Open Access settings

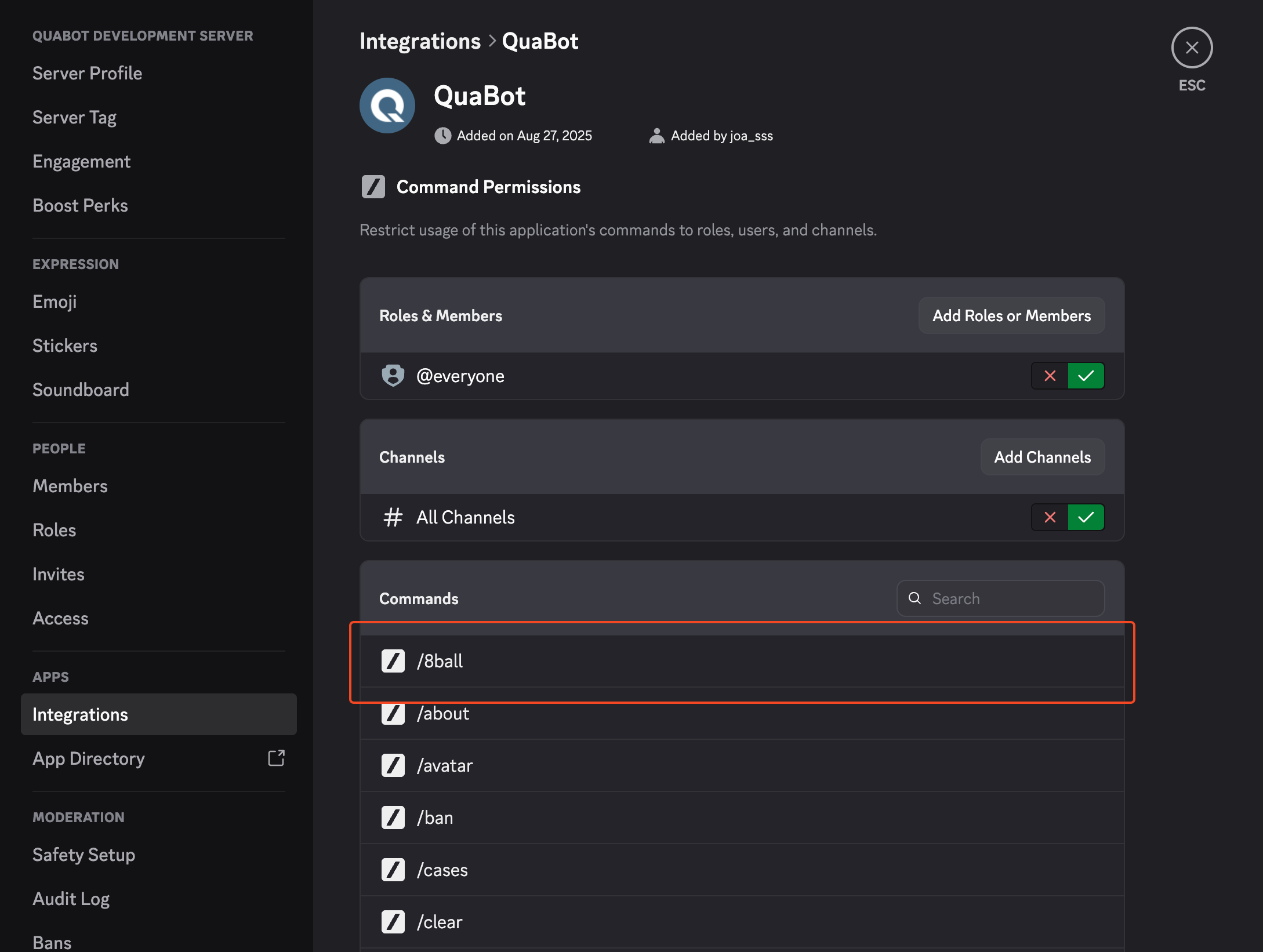(158, 618)
